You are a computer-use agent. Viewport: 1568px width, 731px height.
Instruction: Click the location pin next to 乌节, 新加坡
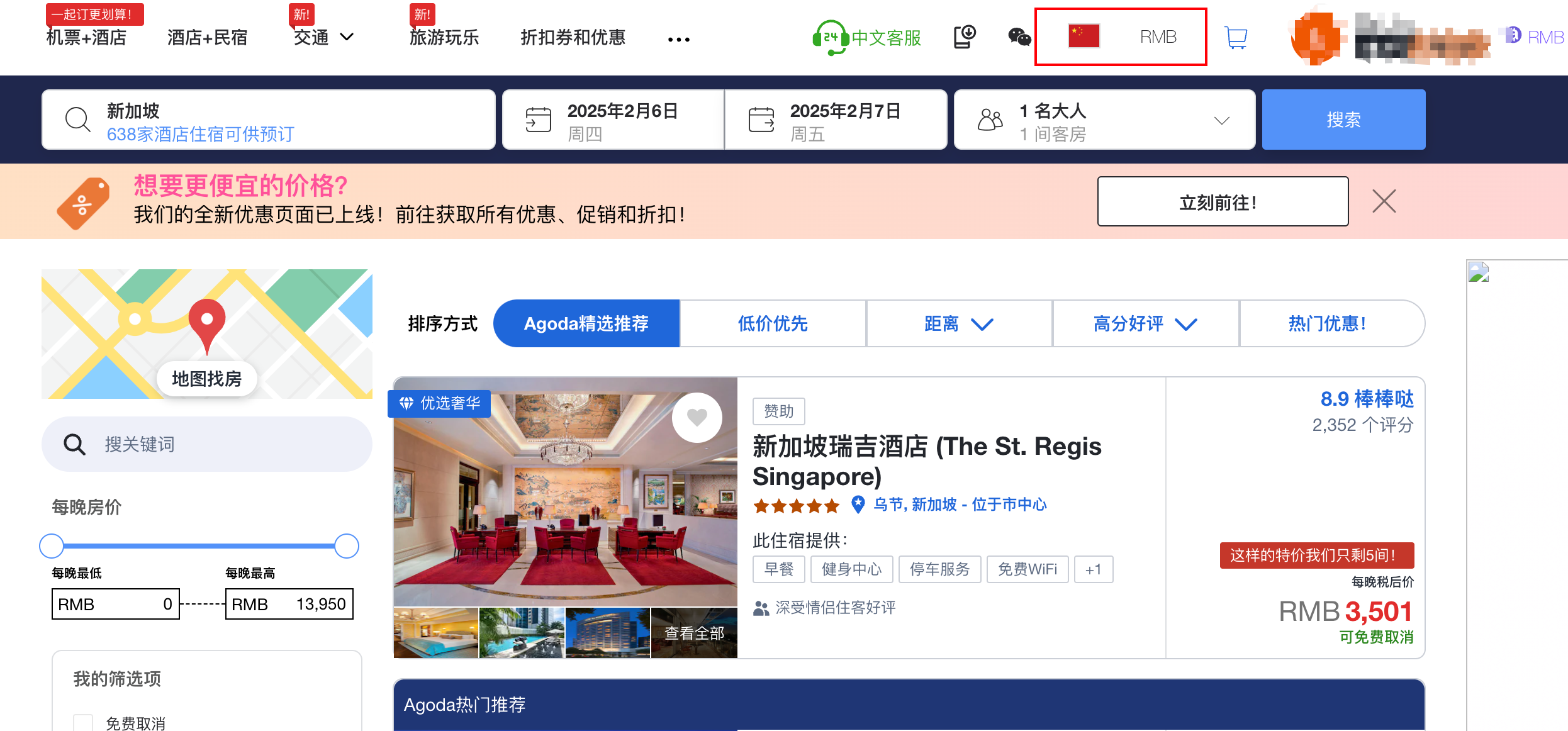tap(858, 504)
